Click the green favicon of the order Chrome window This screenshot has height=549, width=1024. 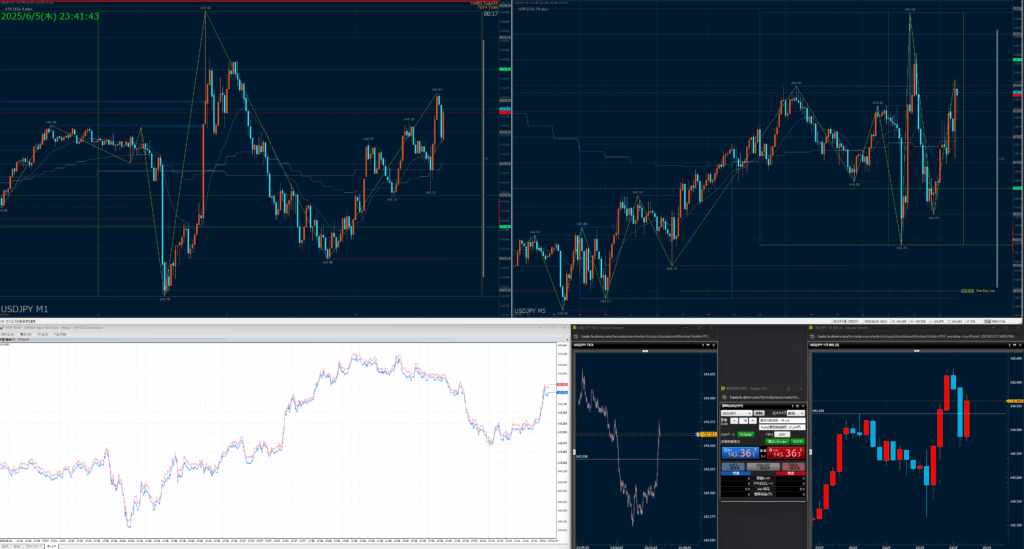pyautogui.click(x=723, y=388)
